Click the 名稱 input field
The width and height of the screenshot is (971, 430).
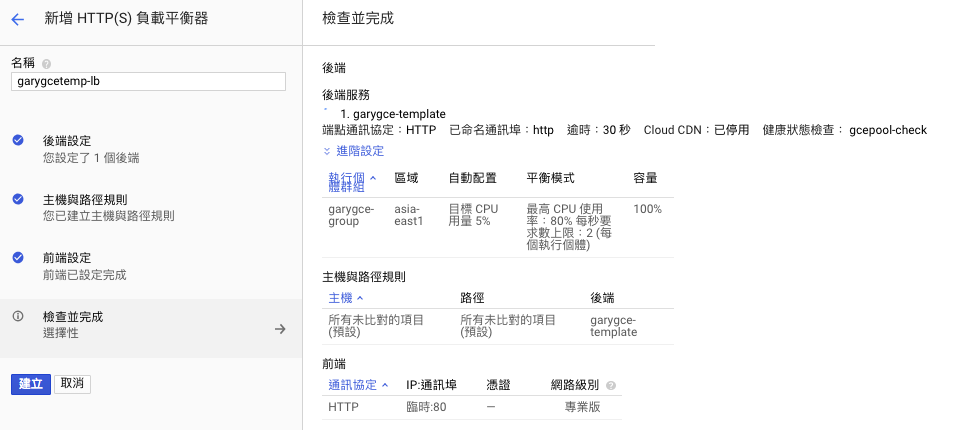tap(148, 81)
